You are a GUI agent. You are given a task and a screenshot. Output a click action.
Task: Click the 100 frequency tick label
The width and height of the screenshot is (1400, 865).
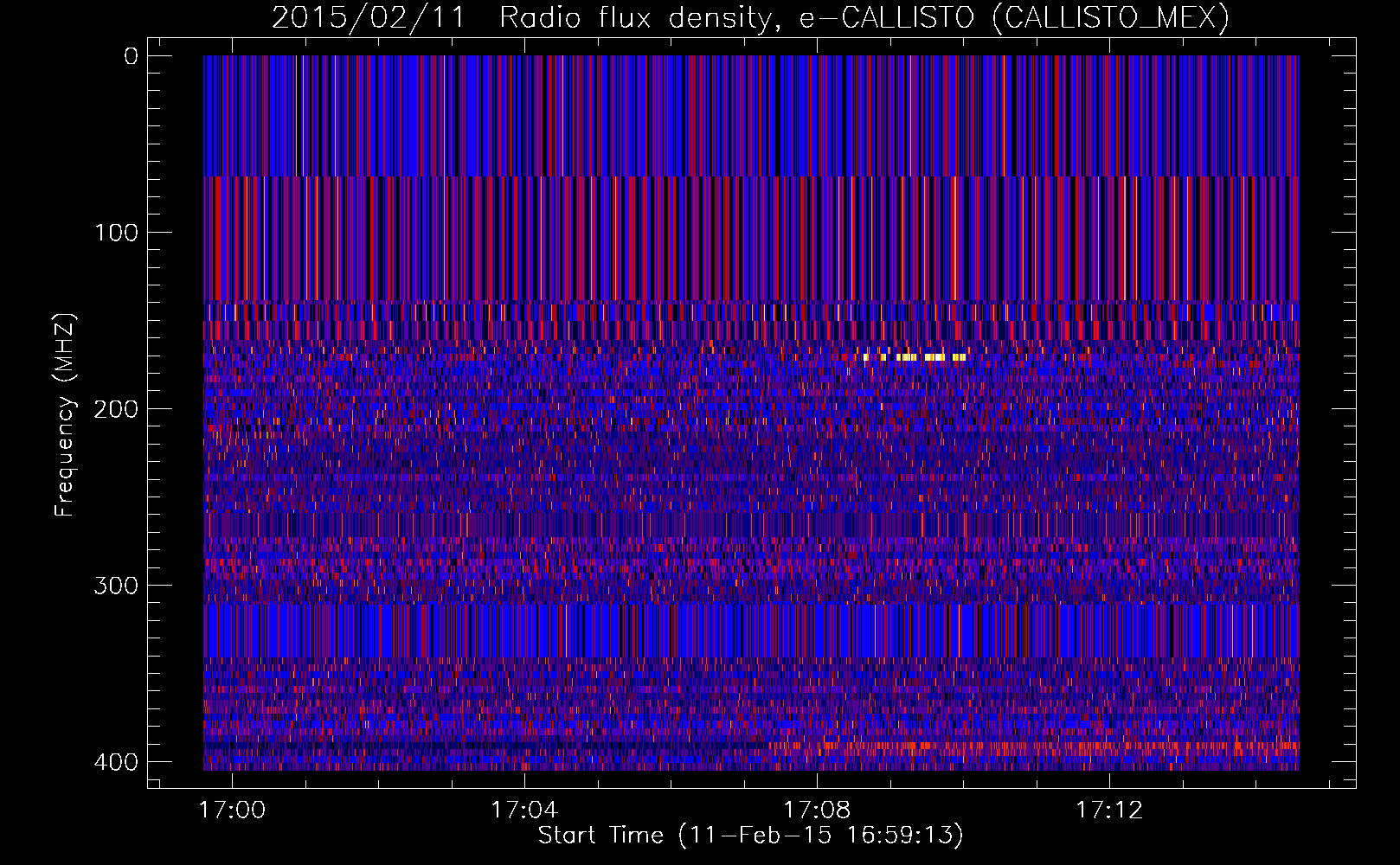pyautogui.click(x=116, y=233)
